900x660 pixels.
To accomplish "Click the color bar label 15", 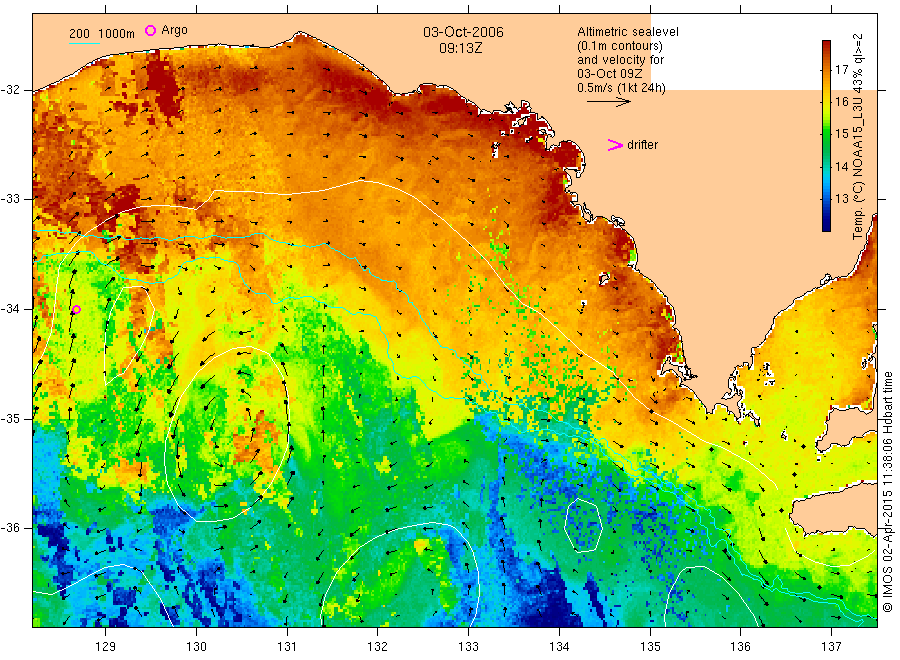I will pos(841,134).
